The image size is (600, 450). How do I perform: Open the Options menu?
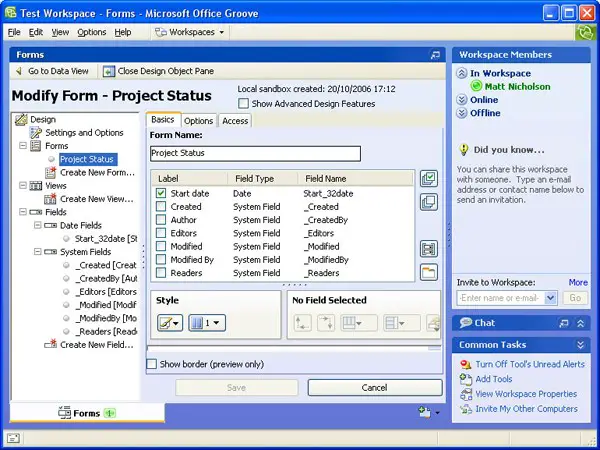click(91, 33)
